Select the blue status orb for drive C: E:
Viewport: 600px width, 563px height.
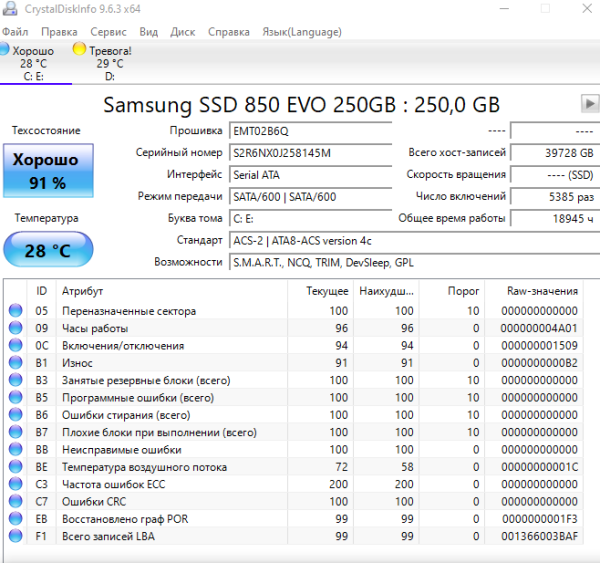tap(4, 49)
